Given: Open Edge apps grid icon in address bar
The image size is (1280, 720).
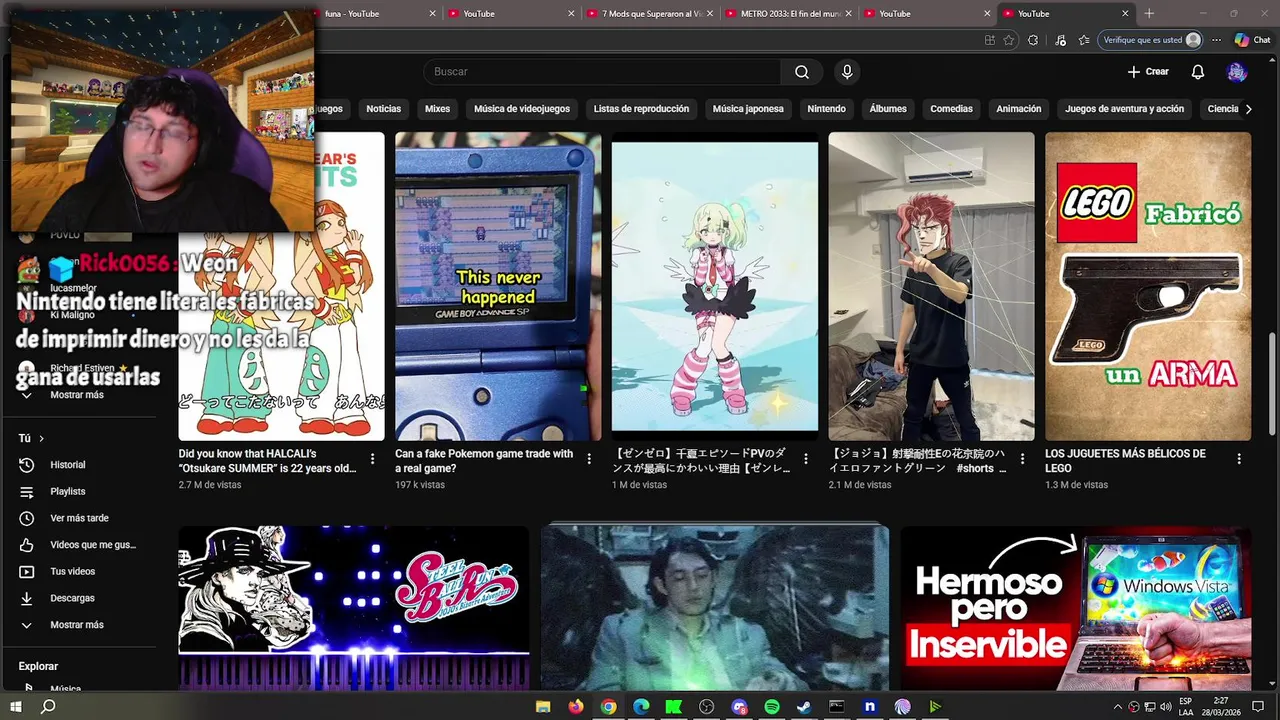Looking at the screenshot, I should (x=989, y=40).
